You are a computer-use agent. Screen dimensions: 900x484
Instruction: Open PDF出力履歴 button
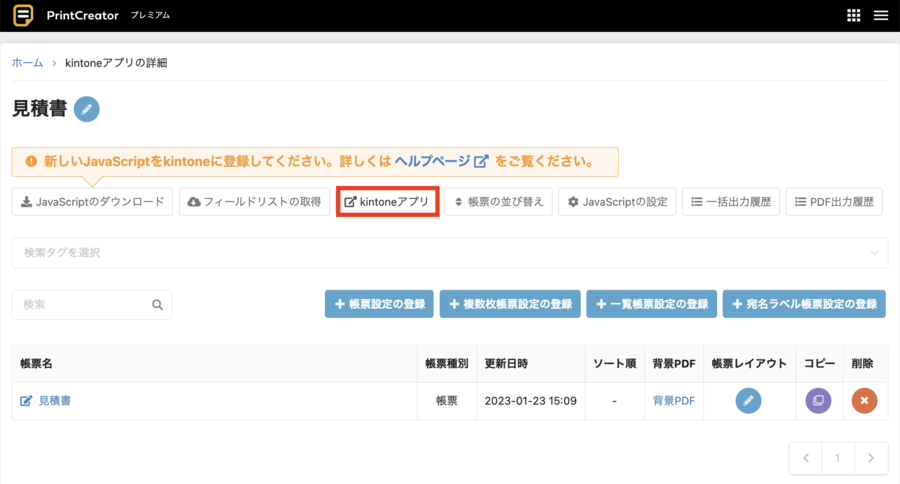(x=834, y=202)
